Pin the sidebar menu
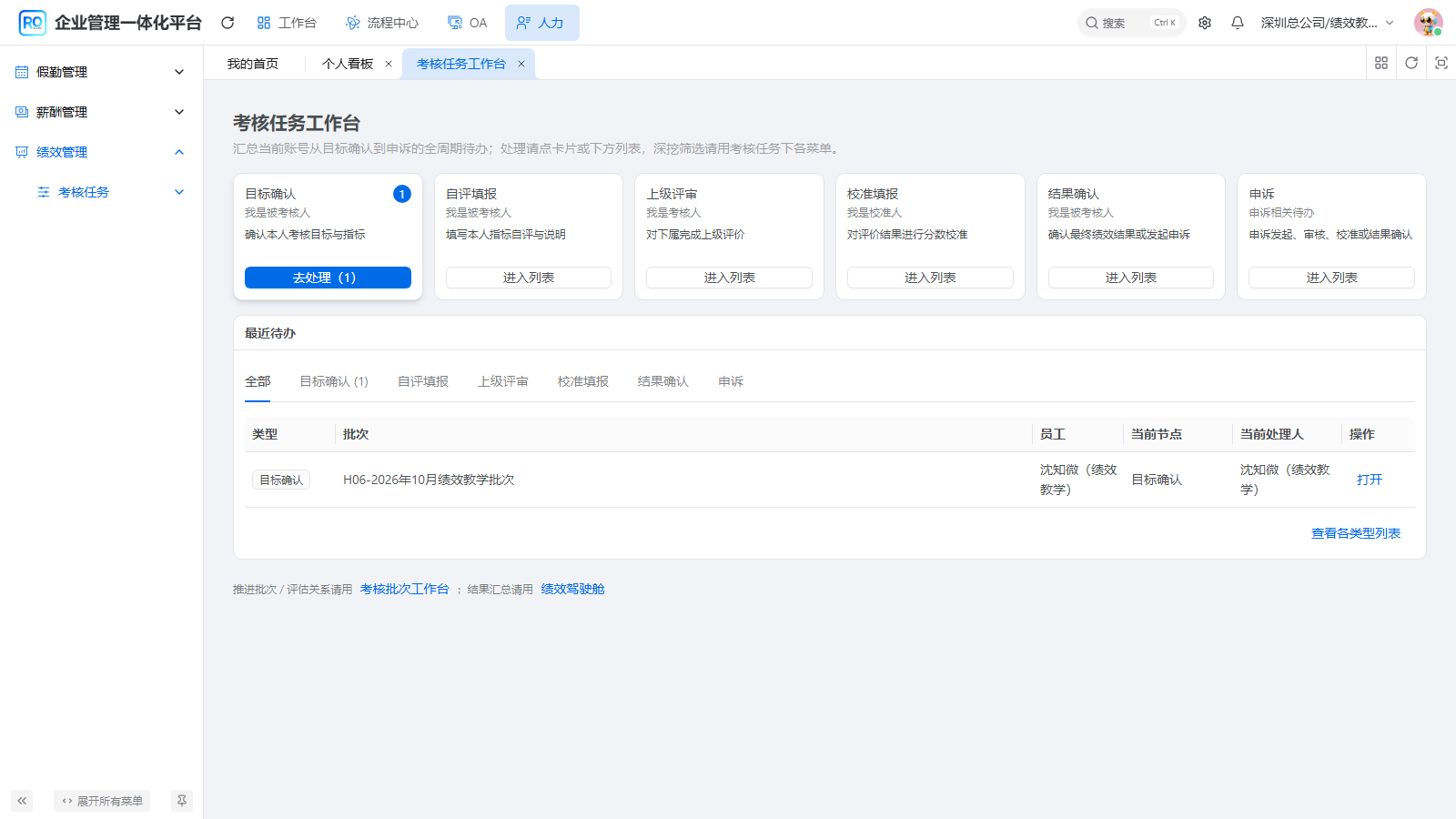 182,801
